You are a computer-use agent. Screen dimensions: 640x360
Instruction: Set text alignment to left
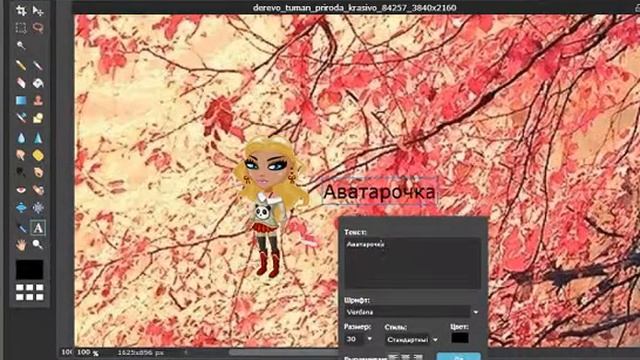[x=393, y=357]
